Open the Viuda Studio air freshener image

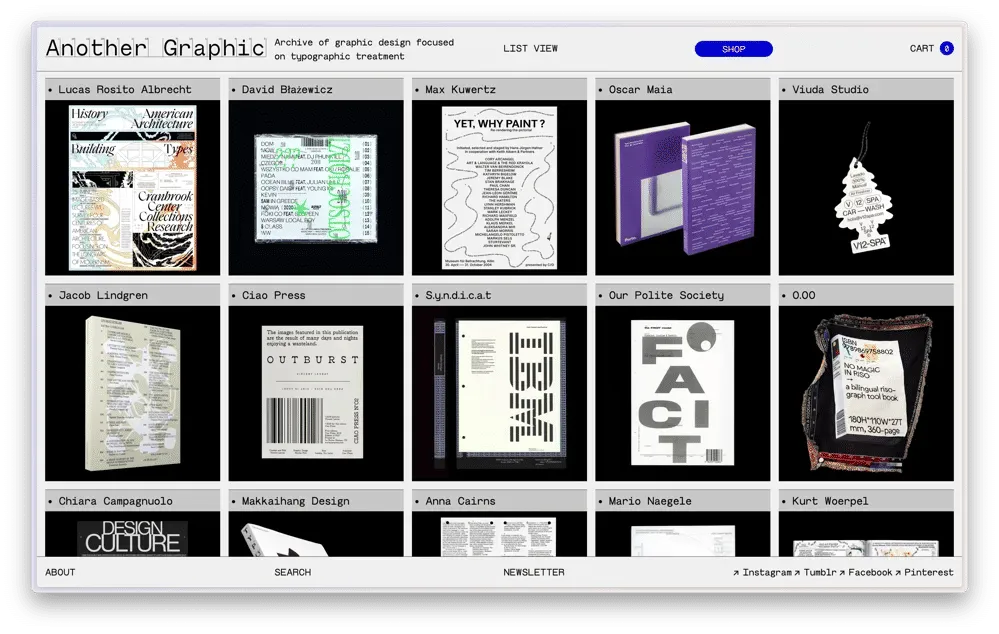pyautogui.click(x=866, y=187)
